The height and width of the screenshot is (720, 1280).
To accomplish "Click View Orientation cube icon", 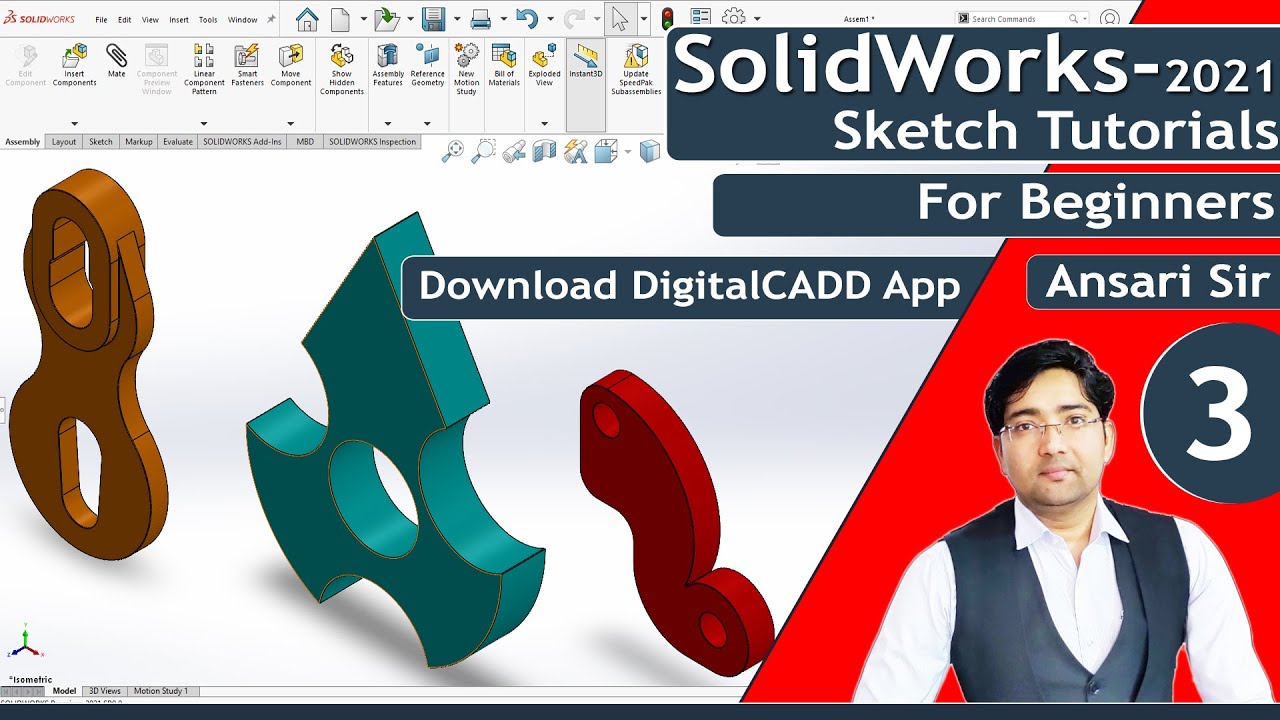I will click(606, 151).
